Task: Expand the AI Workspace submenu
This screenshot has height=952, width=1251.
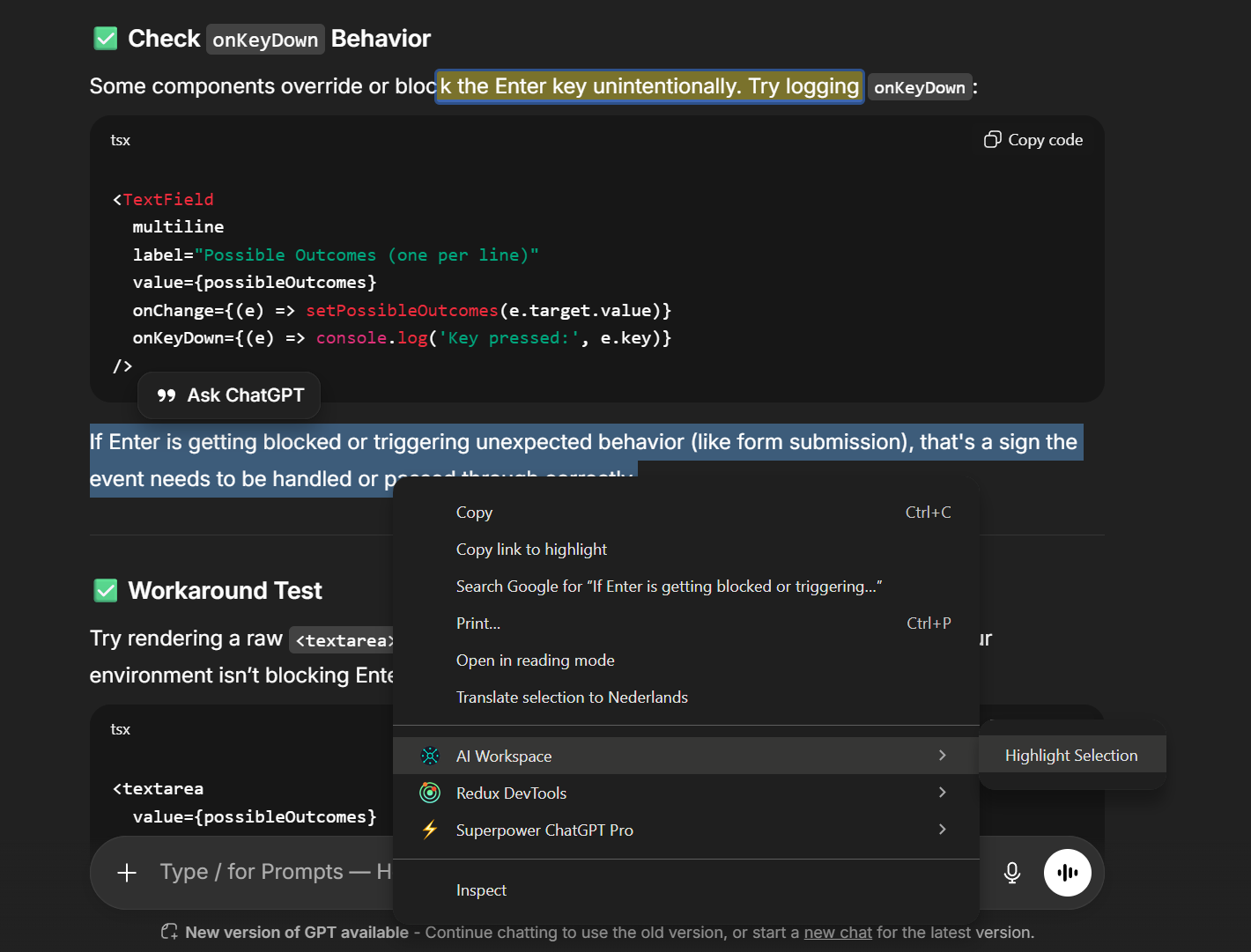Action: tap(942, 756)
